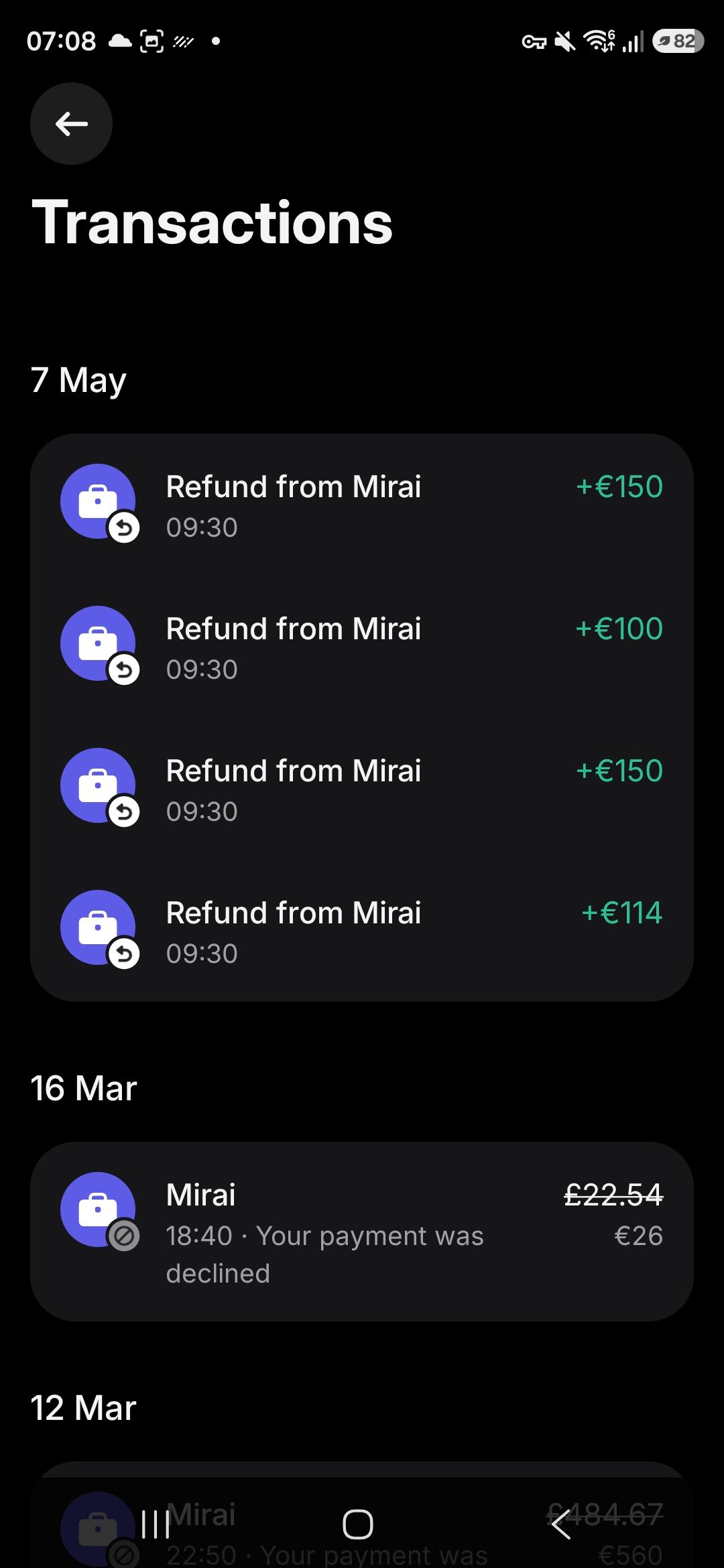Tap the declined badge icon on €26 Mirai payment
This screenshot has height=1568, width=724.
(x=124, y=1236)
